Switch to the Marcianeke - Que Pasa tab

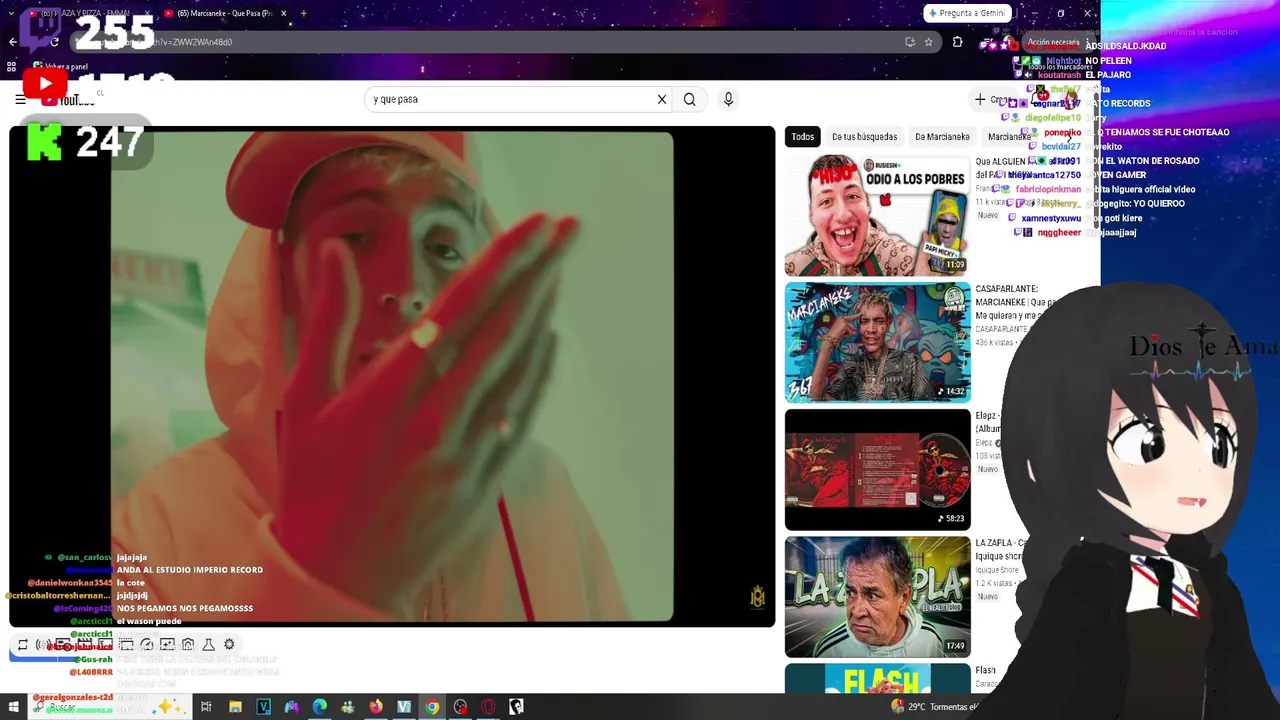(x=226, y=13)
